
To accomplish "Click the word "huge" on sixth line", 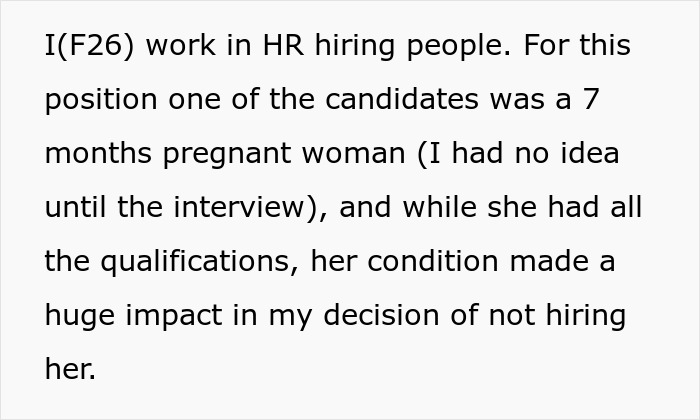I will tap(80, 317).
